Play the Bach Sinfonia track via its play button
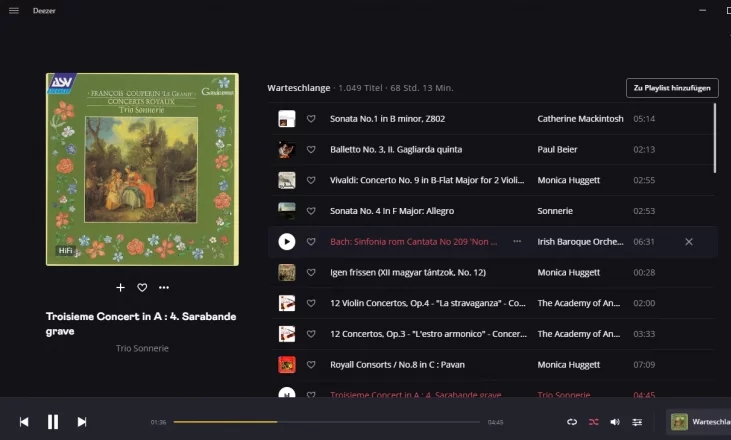This screenshot has width=731, height=440. click(287, 242)
